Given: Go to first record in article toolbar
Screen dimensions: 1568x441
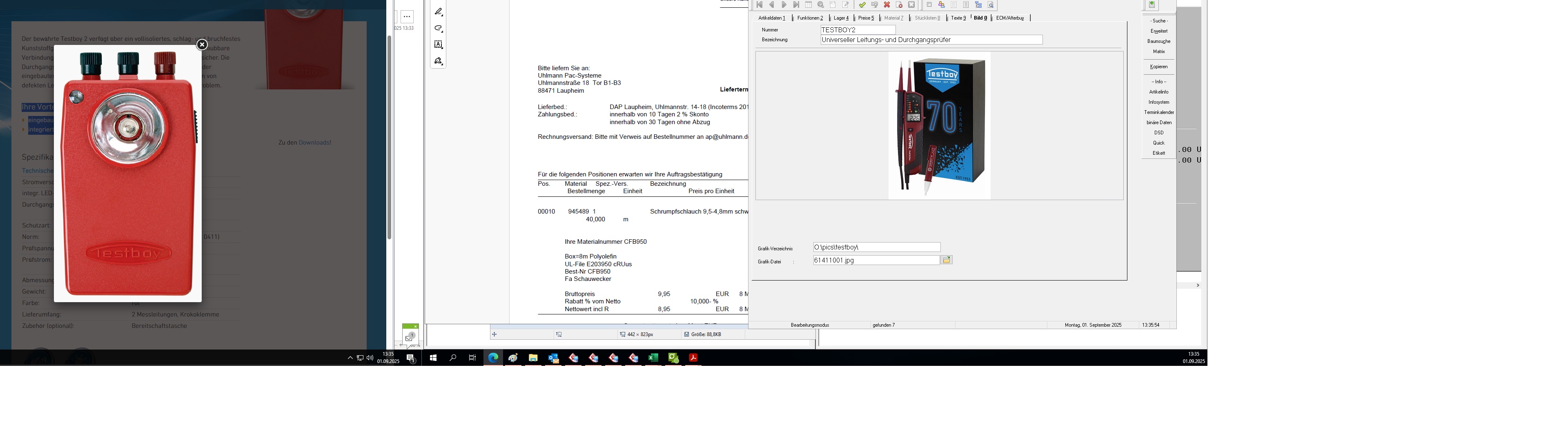Looking at the screenshot, I should [x=759, y=5].
